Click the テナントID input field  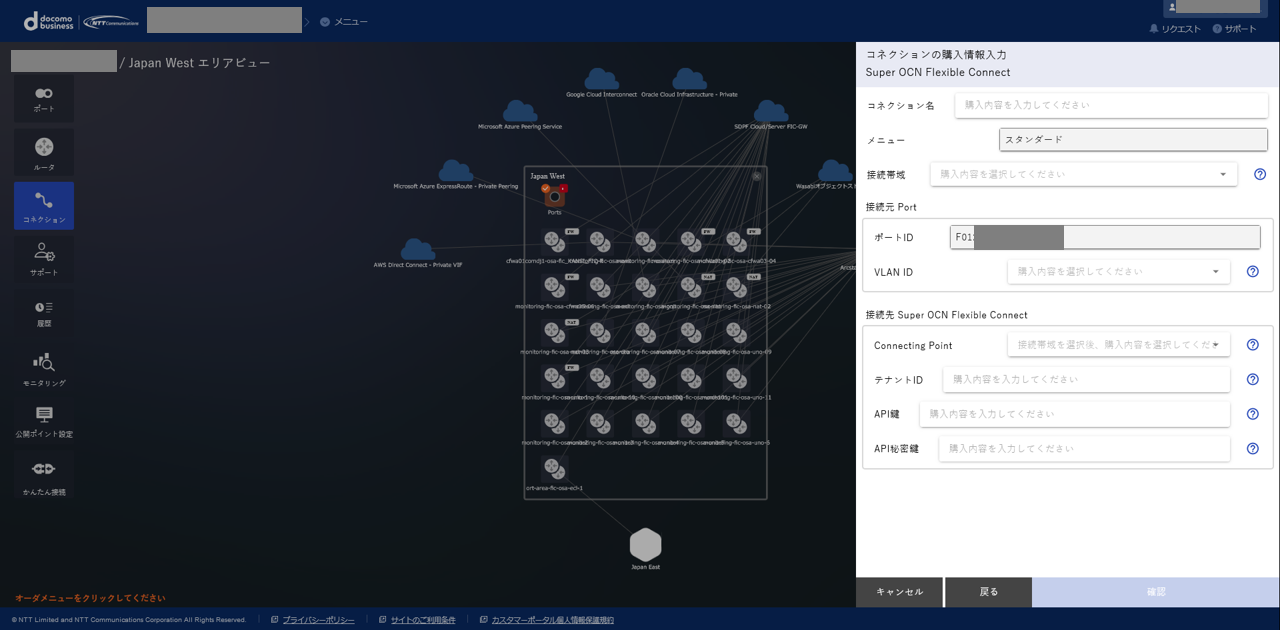pos(1086,380)
